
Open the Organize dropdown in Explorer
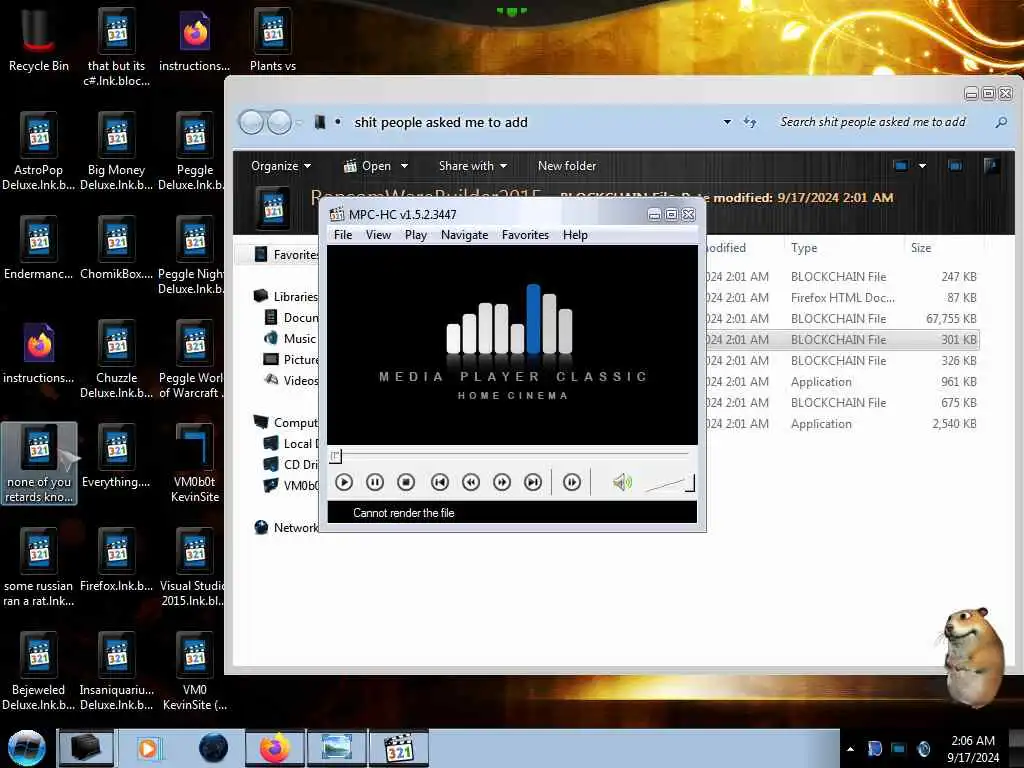(x=281, y=166)
